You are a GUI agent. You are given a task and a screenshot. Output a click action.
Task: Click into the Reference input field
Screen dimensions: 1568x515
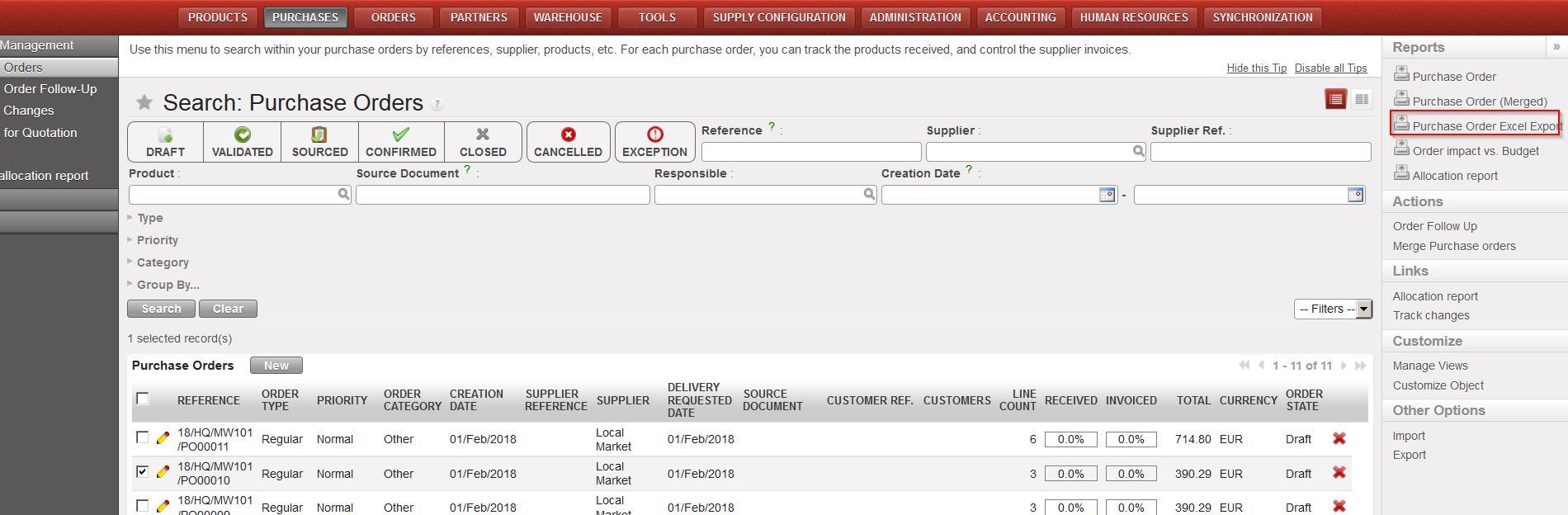click(x=810, y=152)
